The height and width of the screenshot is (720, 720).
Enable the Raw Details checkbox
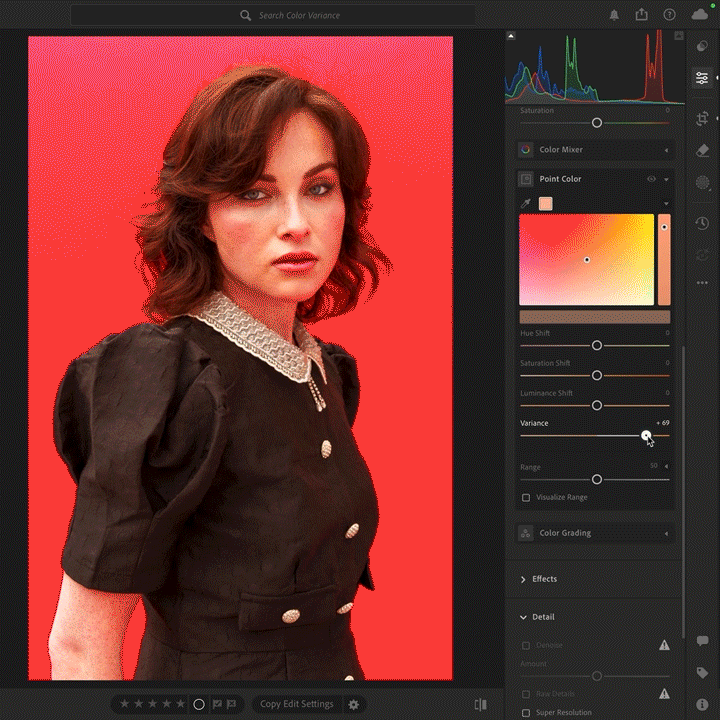tap(526, 693)
